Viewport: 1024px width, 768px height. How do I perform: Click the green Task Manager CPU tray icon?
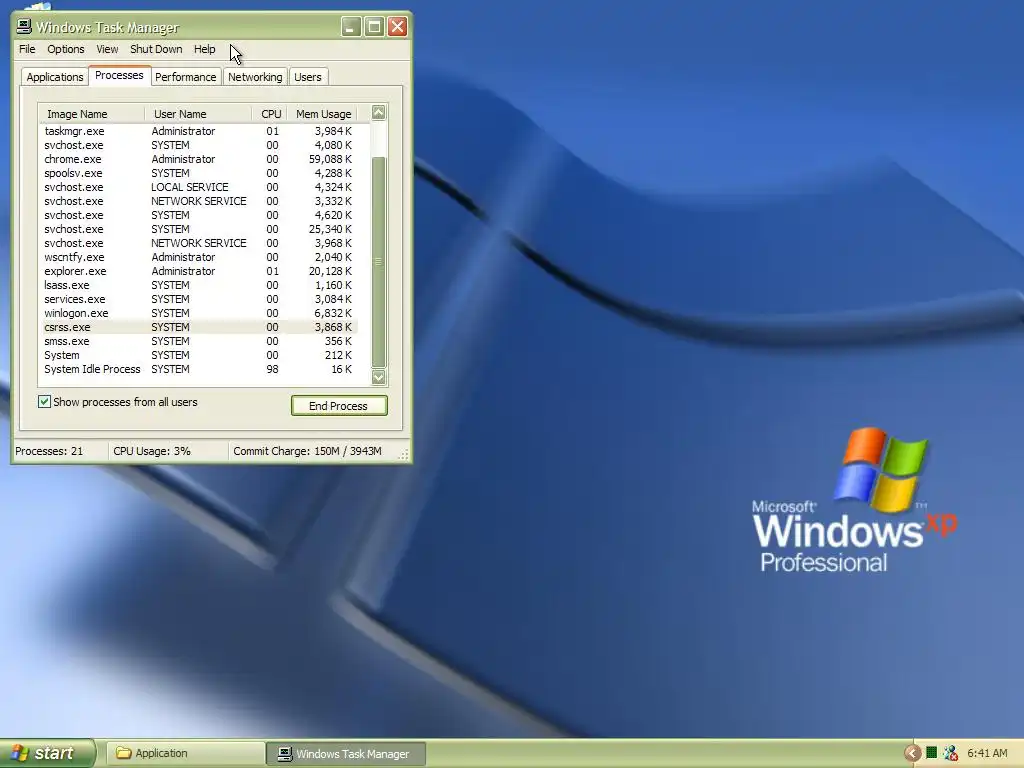[x=932, y=753]
